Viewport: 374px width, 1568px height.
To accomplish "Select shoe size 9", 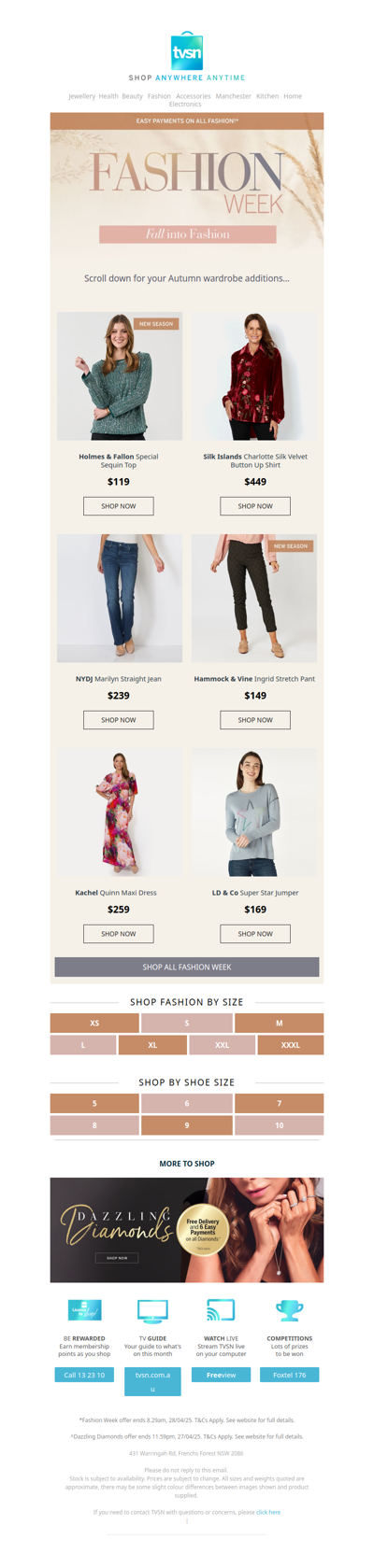I will pos(187,1125).
